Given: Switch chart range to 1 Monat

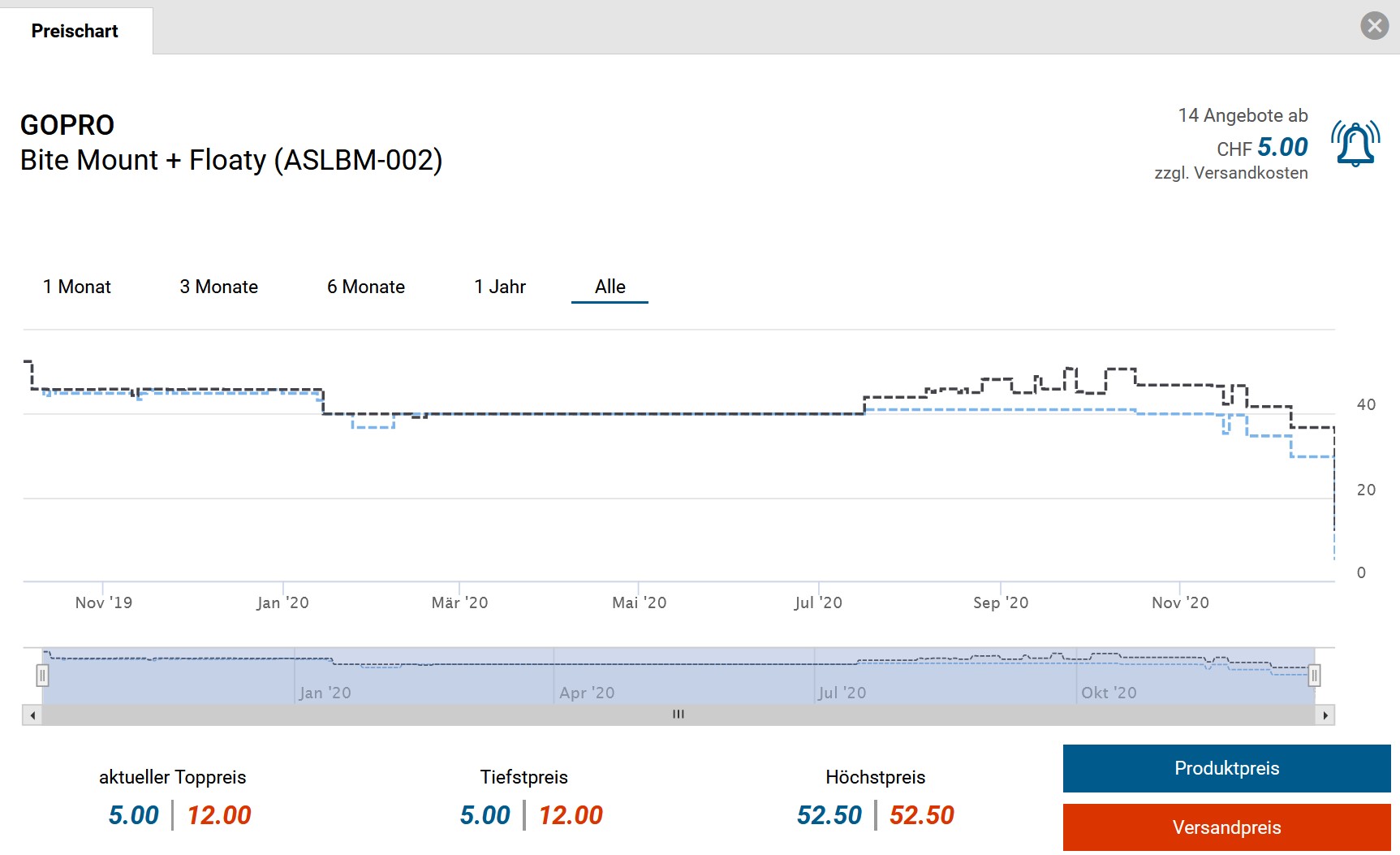Looking at the screenshot, I should click(77, 287).
